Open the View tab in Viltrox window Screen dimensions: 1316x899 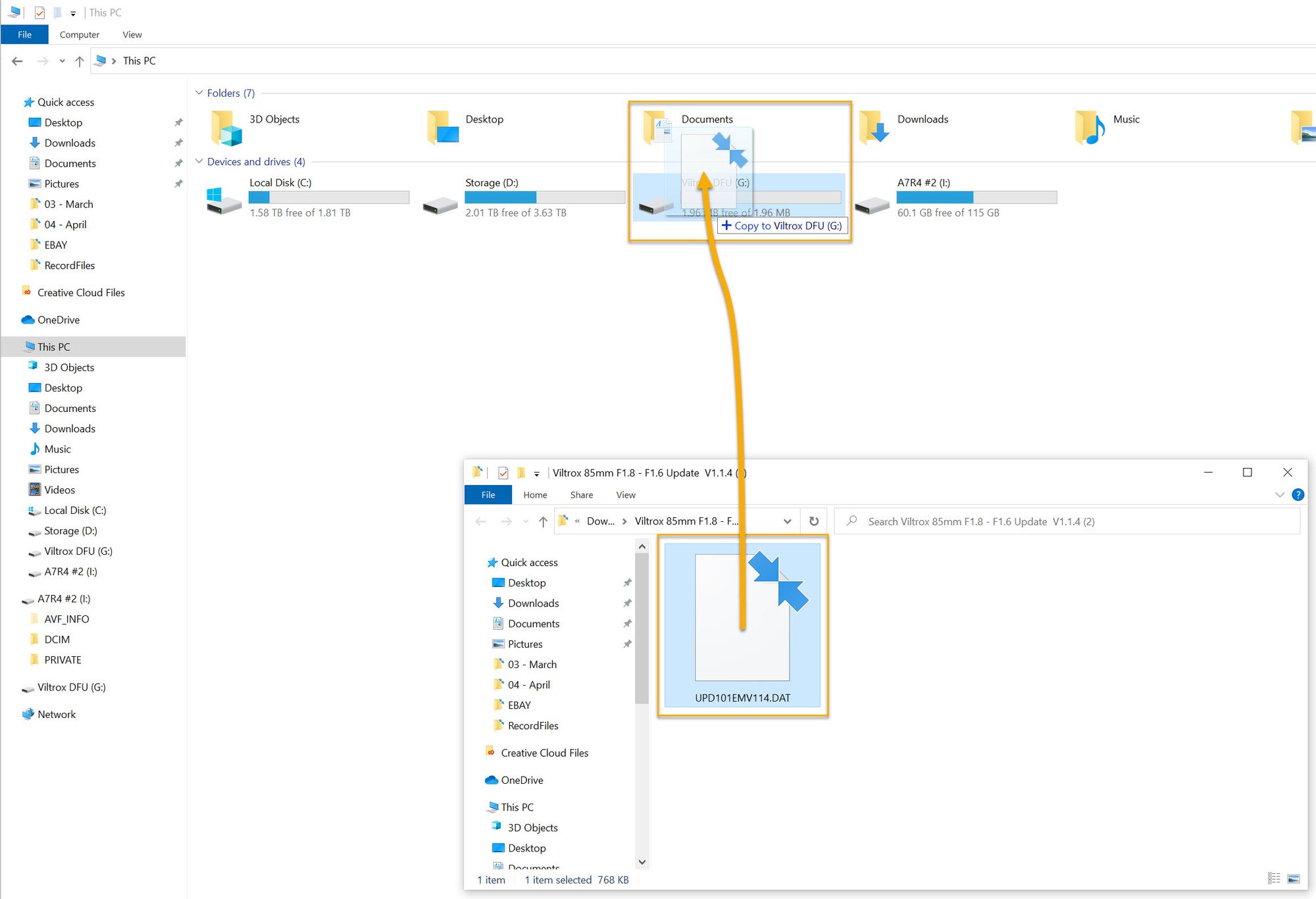point(626,495)
